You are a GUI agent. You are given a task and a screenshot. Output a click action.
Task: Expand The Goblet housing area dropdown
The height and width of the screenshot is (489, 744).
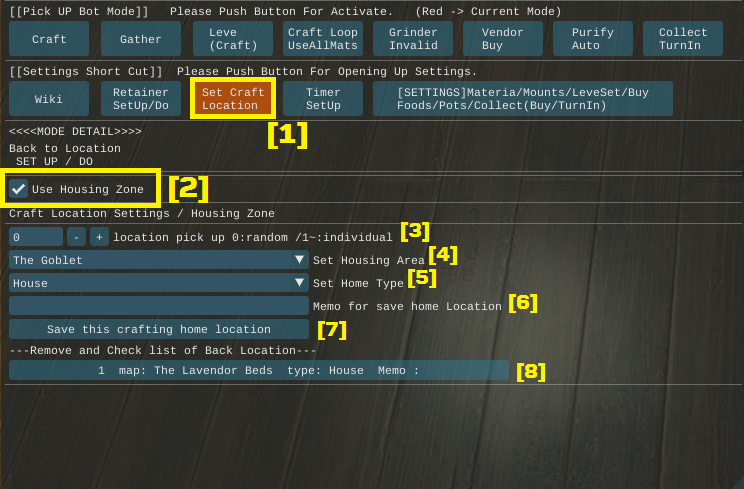tap(158, 260)
